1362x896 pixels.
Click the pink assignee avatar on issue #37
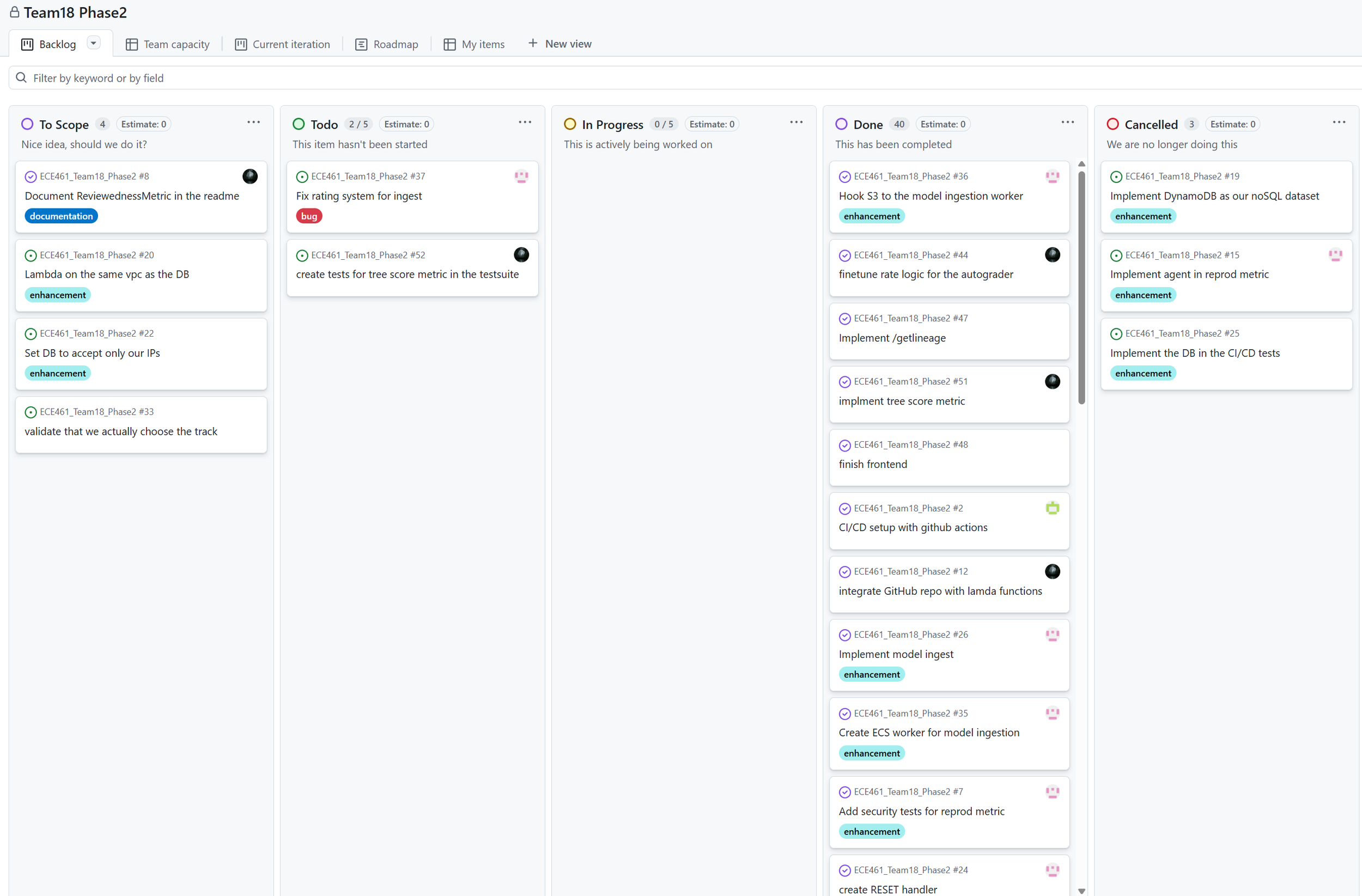point(521,176)
